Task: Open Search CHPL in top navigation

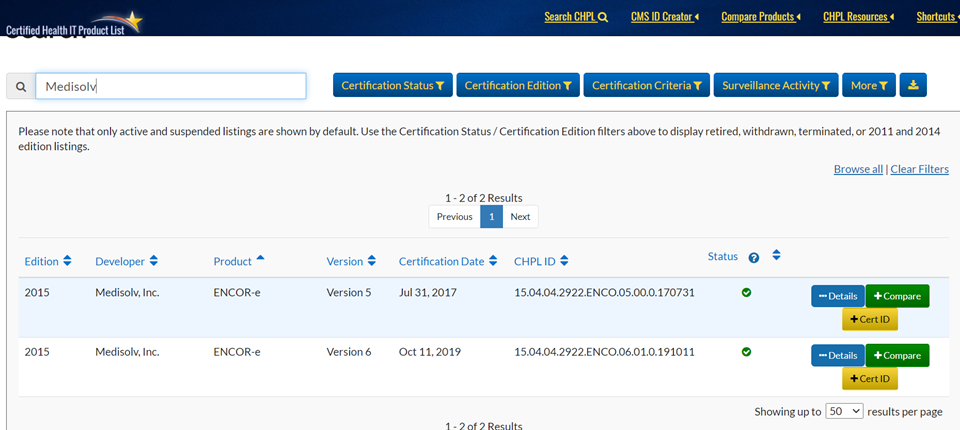Action: 576,17
